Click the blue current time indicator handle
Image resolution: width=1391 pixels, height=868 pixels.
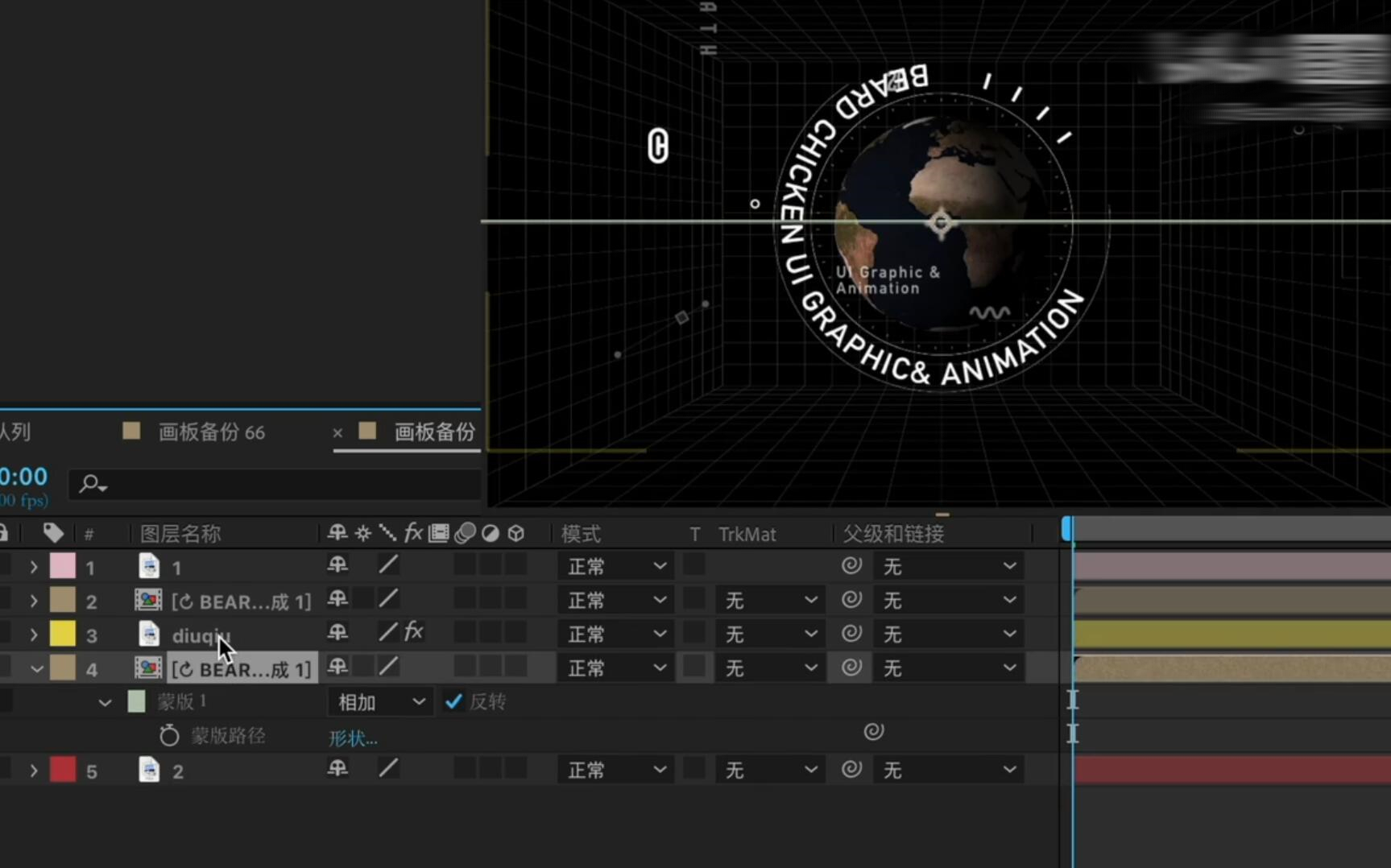pos(1067,528)
